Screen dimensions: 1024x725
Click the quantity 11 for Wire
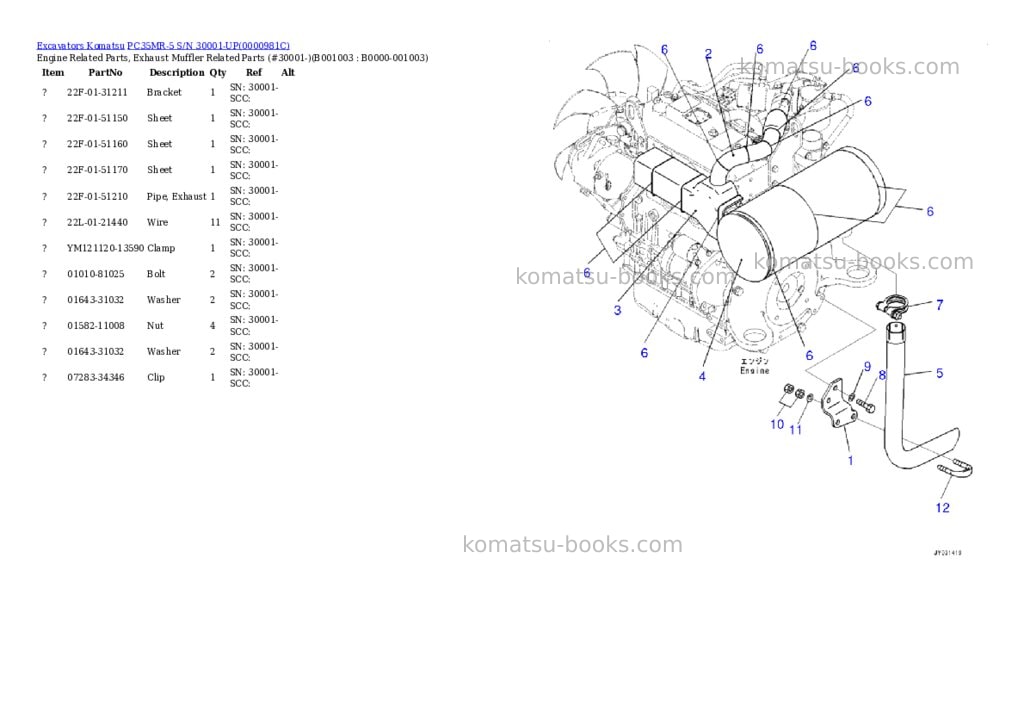(215, 223)
